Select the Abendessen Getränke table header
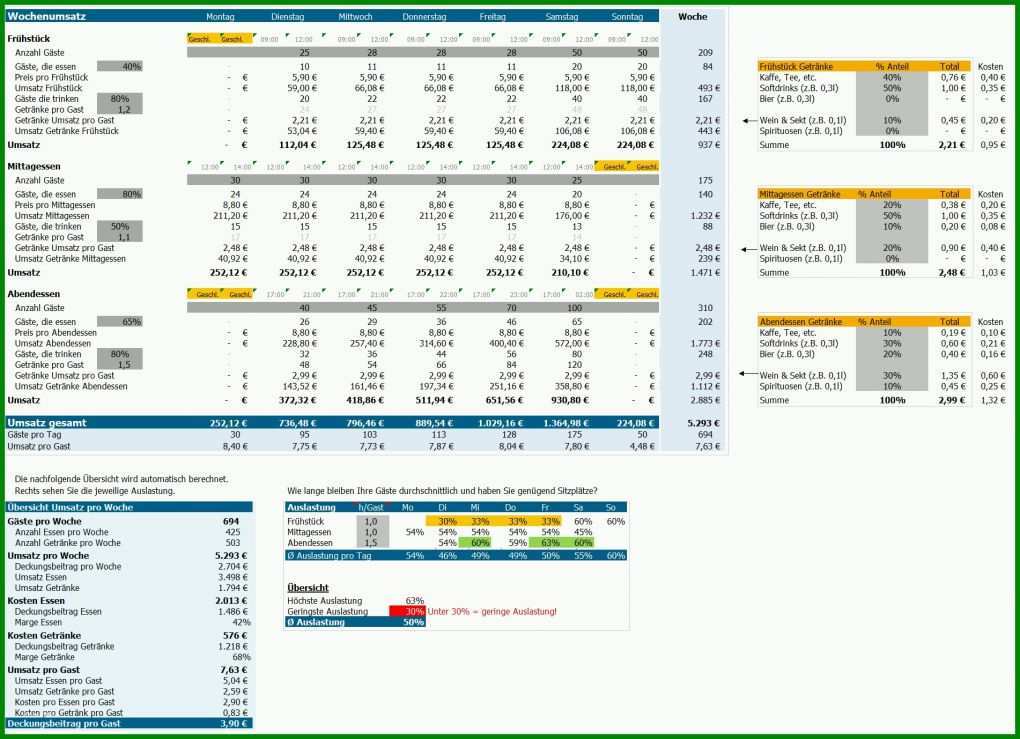Screen dimensions: 1020x739 click(800, 321)
